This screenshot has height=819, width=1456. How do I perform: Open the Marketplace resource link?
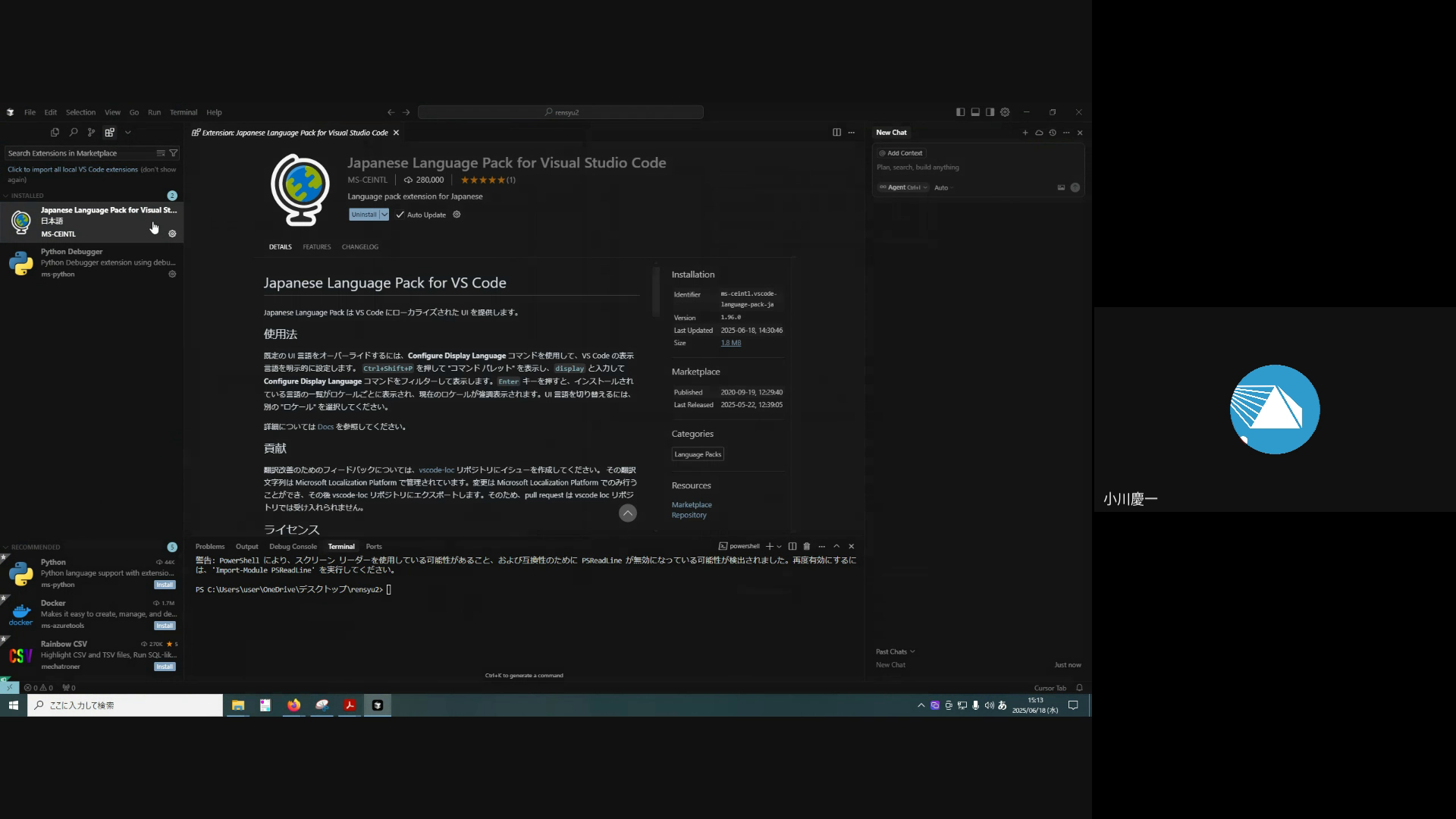[x=691, y=505]
